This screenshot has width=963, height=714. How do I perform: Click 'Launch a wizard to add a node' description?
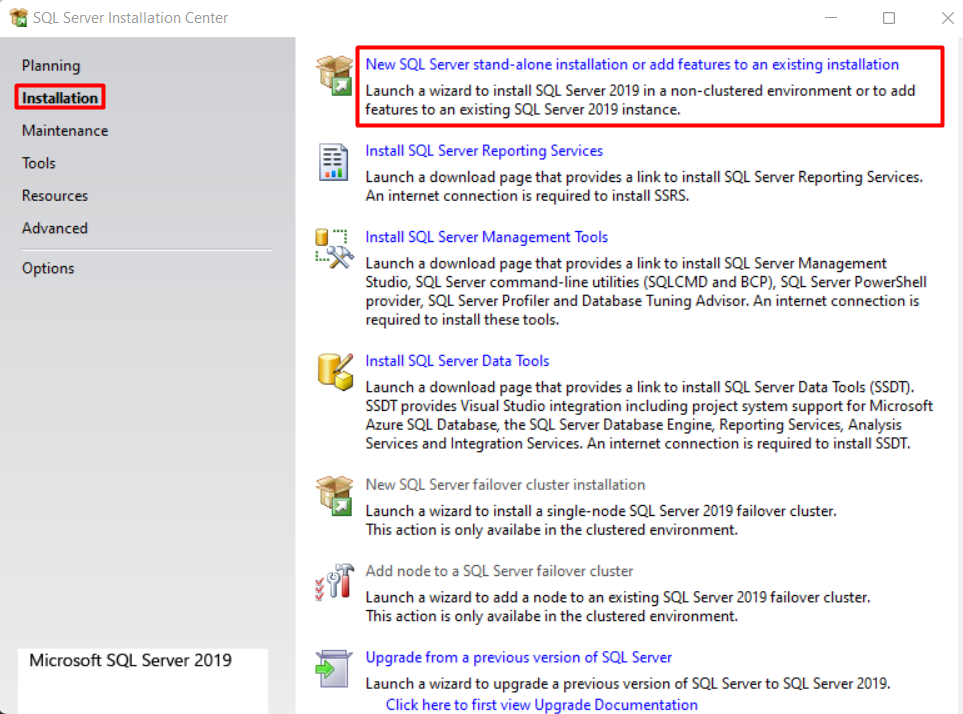[x=618, y=597]
